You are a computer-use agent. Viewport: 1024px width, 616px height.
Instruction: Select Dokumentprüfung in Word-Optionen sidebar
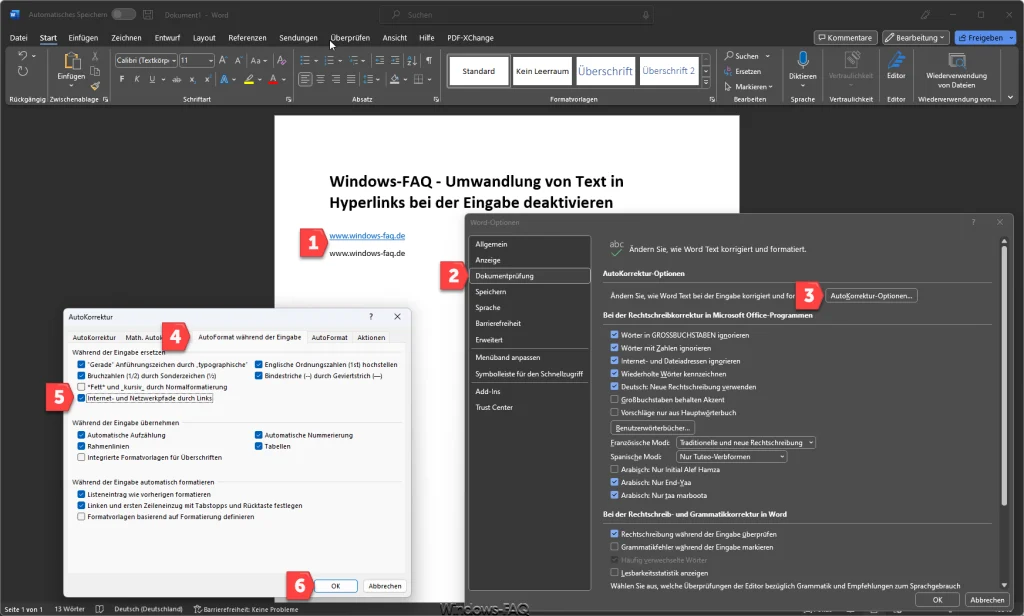coord(530,276)
